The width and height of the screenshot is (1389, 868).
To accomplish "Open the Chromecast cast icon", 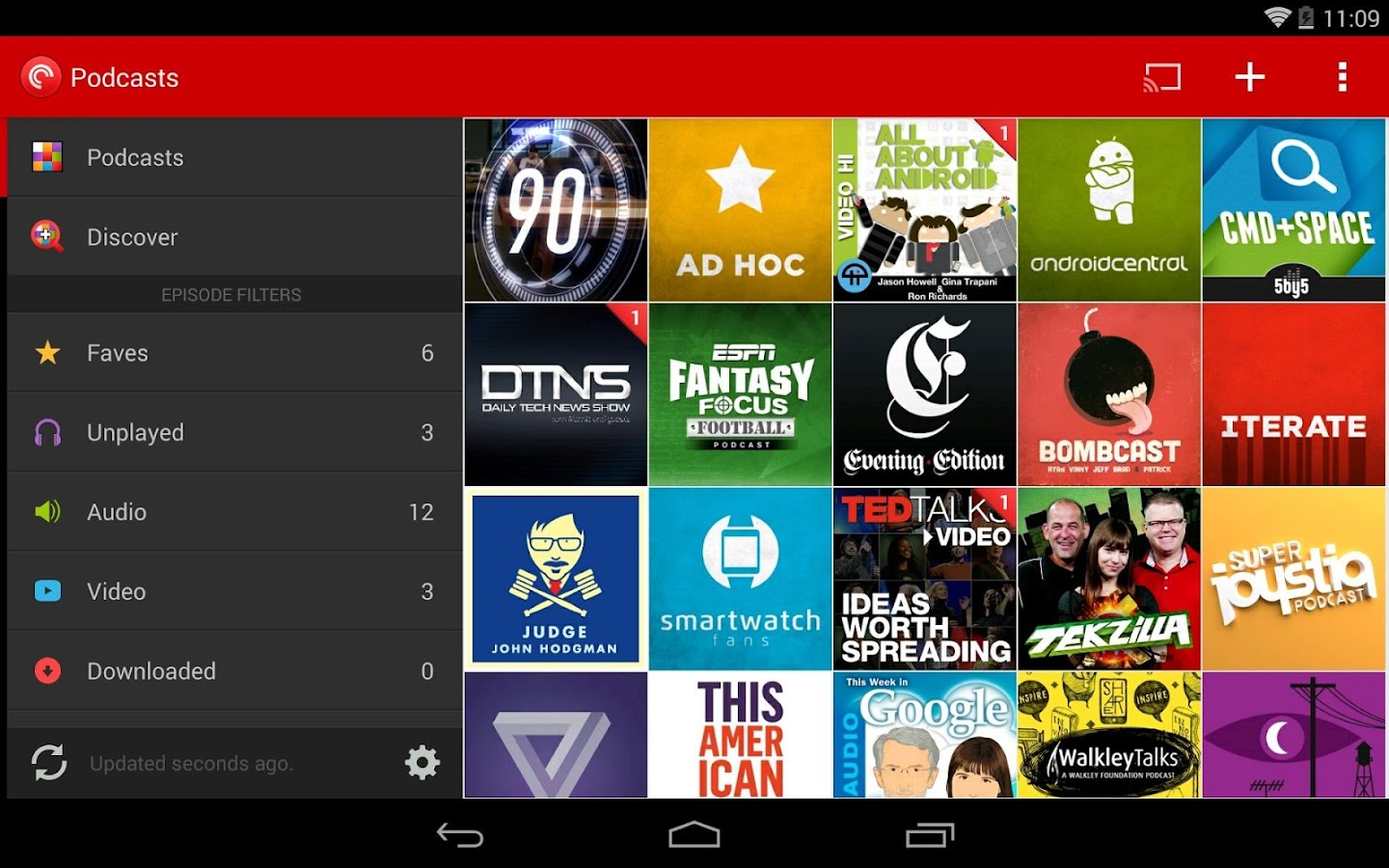I will pyautogui.click(x=1162, y=77).
